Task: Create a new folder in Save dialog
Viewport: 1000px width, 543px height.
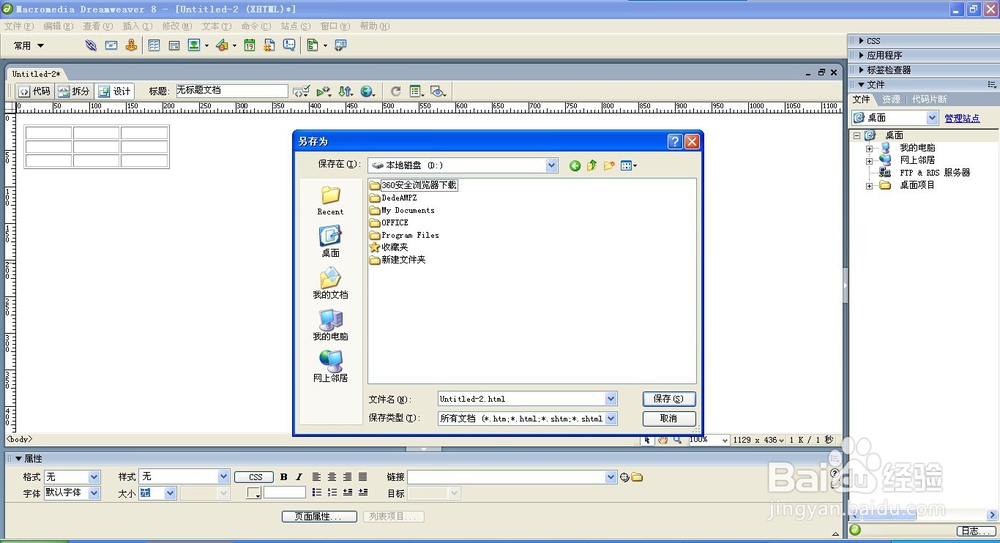Action: click(x=609, y=166)
